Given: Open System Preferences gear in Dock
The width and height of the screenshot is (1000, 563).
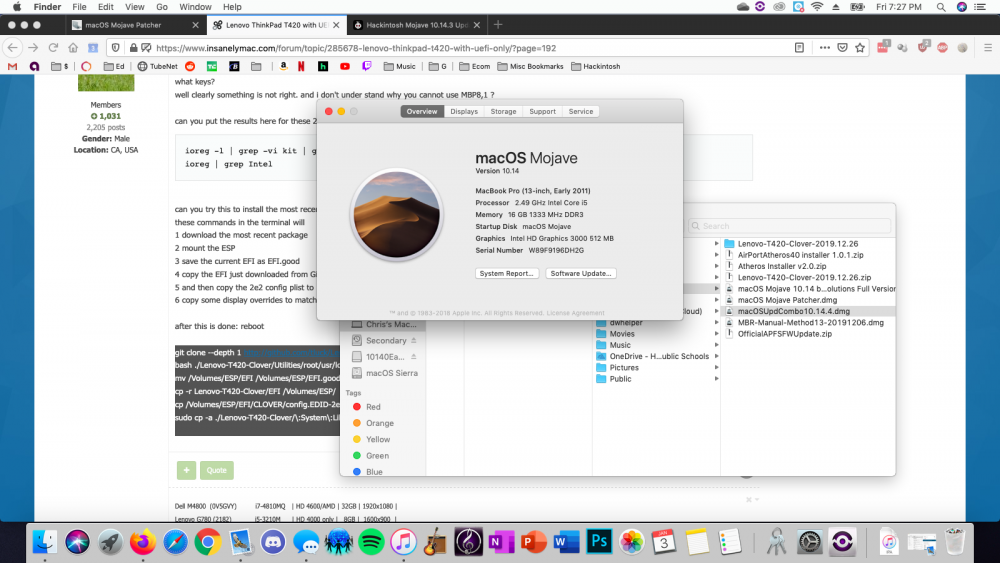Looking at the screenshot, I should tap(809, 543).
